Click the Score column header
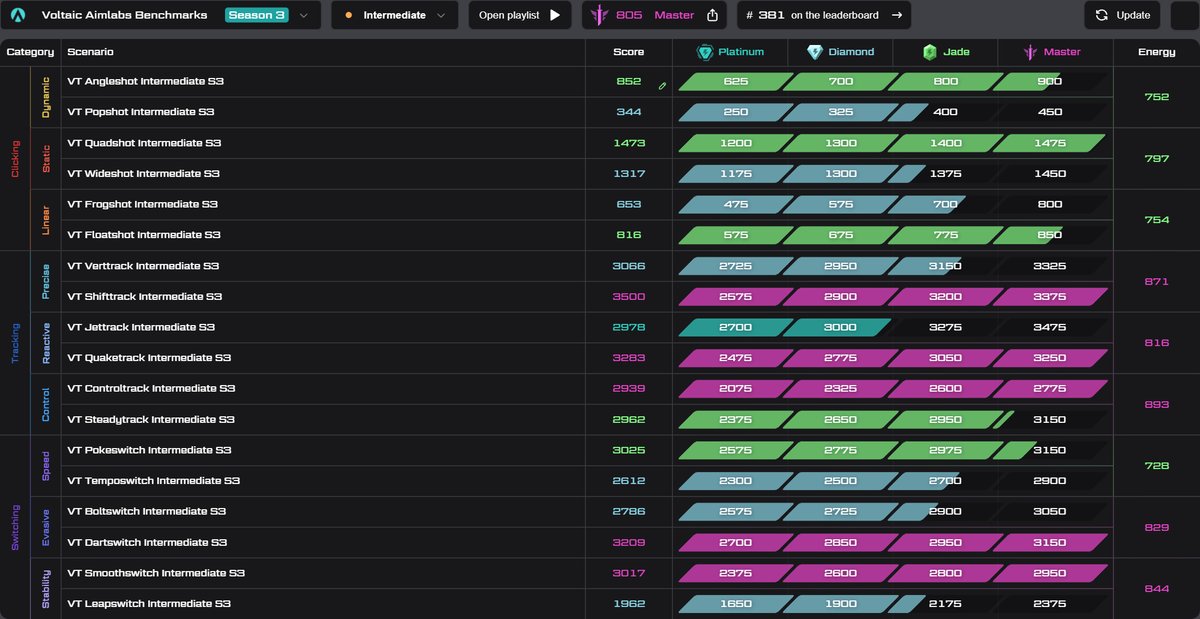The height and width of the screenshot is (619, 1200). coord(629,52)
